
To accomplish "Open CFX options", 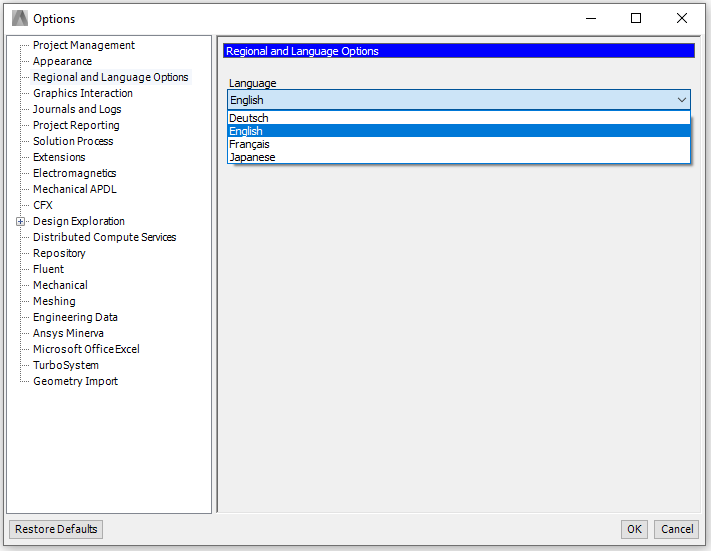I will click(43, 205).
